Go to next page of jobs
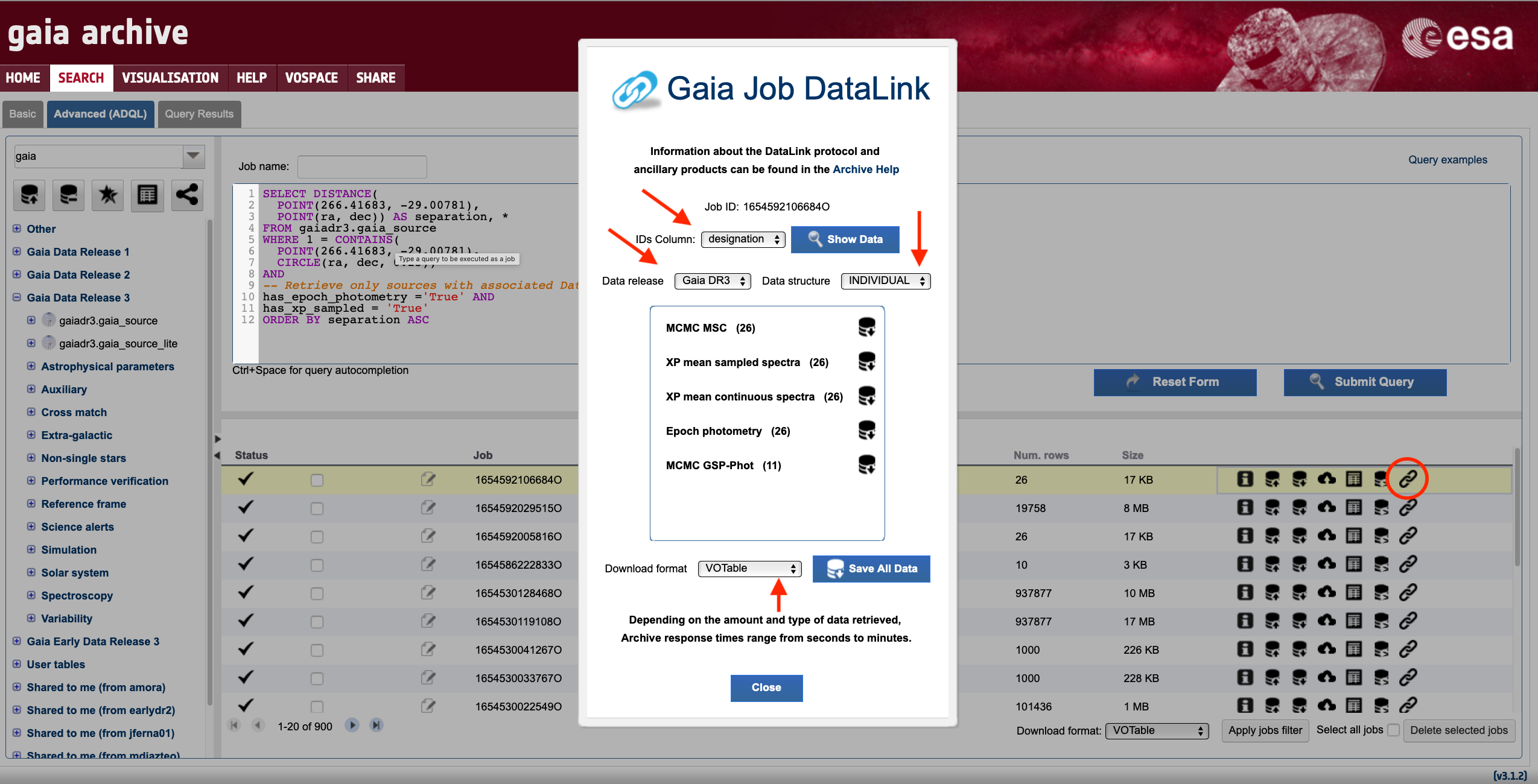Image resolution: width=1538 pixels, height=784 pixels. [x=352, y=726]
